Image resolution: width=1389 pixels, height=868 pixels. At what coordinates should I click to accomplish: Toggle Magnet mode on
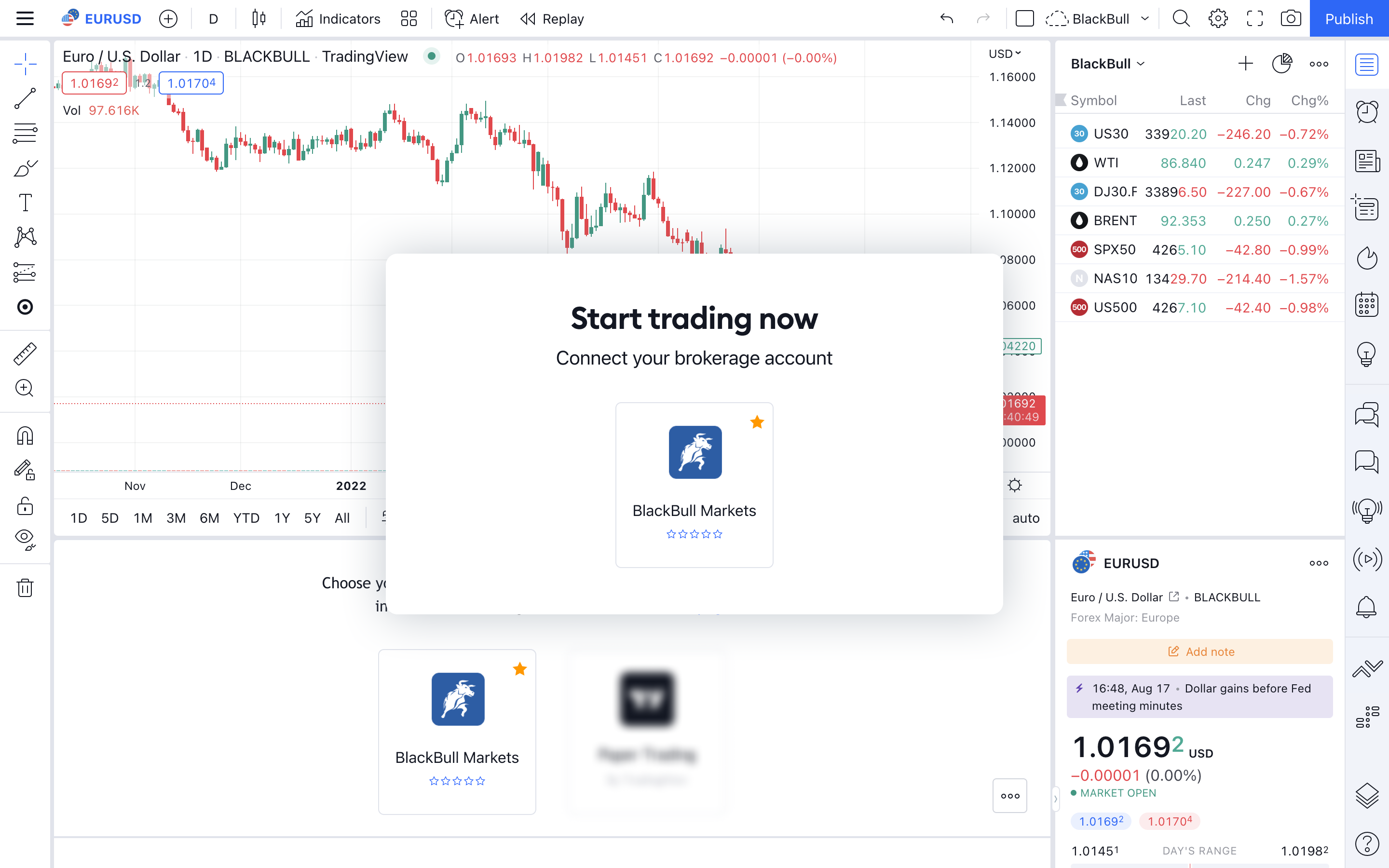25,436
